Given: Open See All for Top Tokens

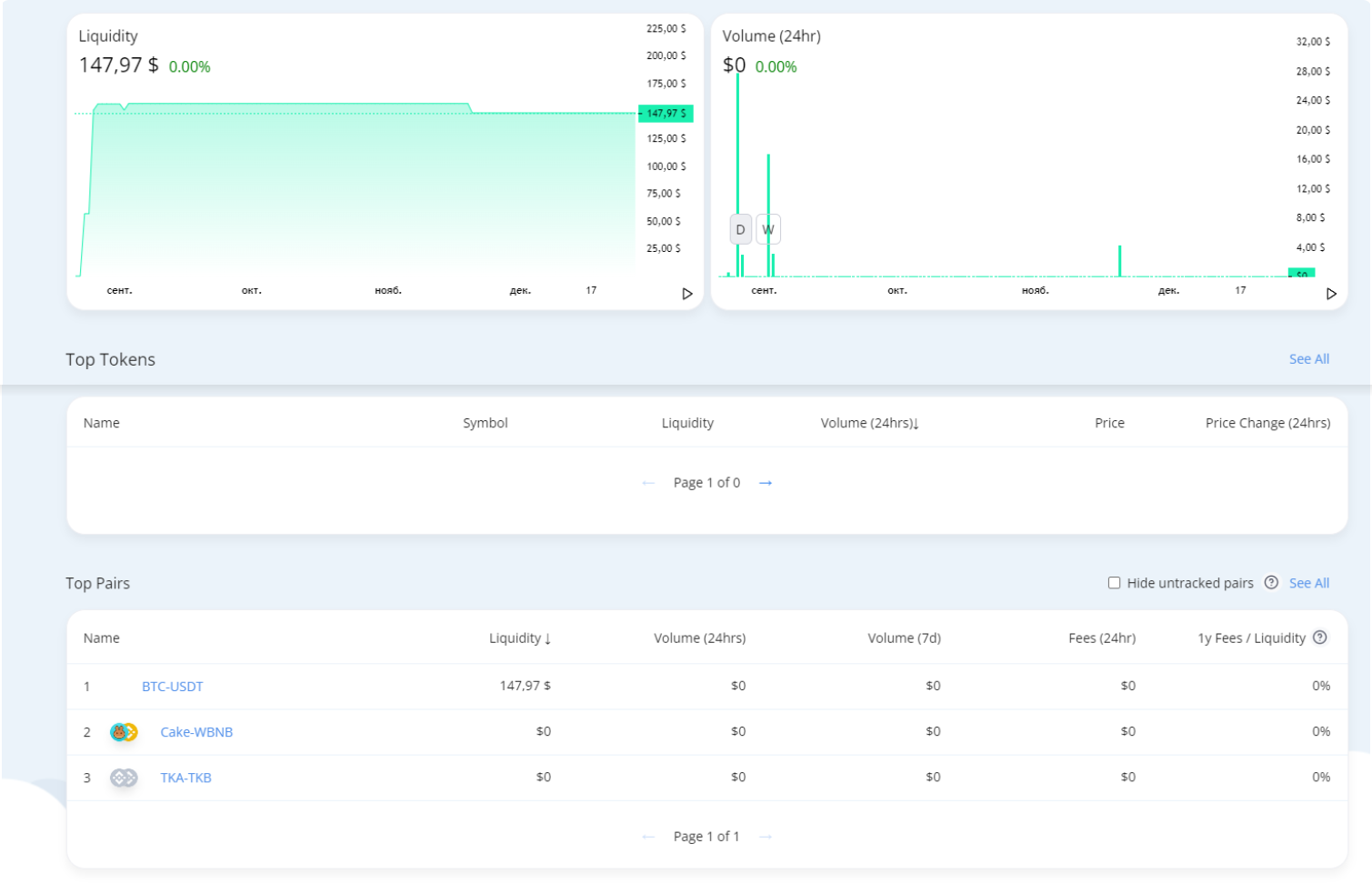Looking at the screenshot, I should point(1308,359).
